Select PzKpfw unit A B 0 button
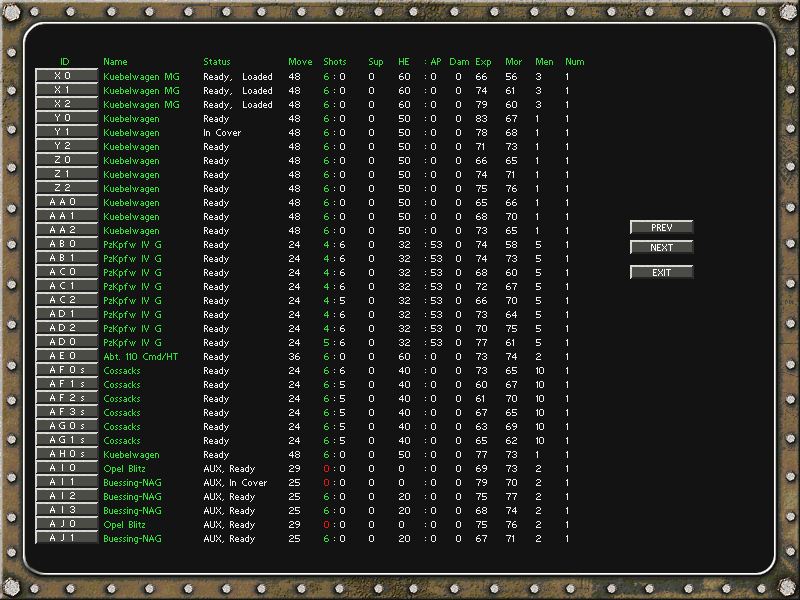Image resolution: width=800 pixels, height=600 pixels. pyautogui.click(x=66, y=244)
